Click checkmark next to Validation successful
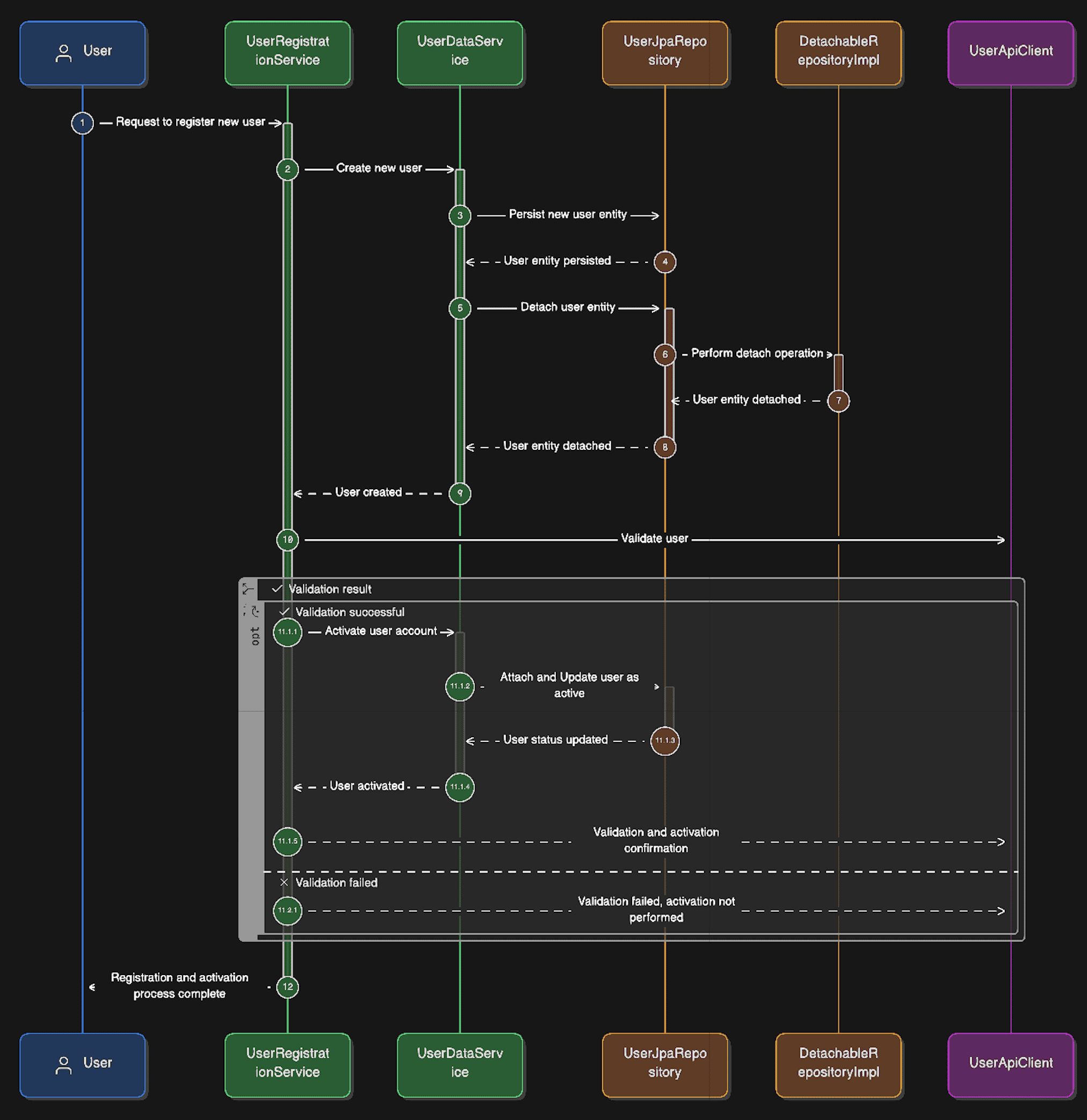1087x1120 pixels. point(284,612)
